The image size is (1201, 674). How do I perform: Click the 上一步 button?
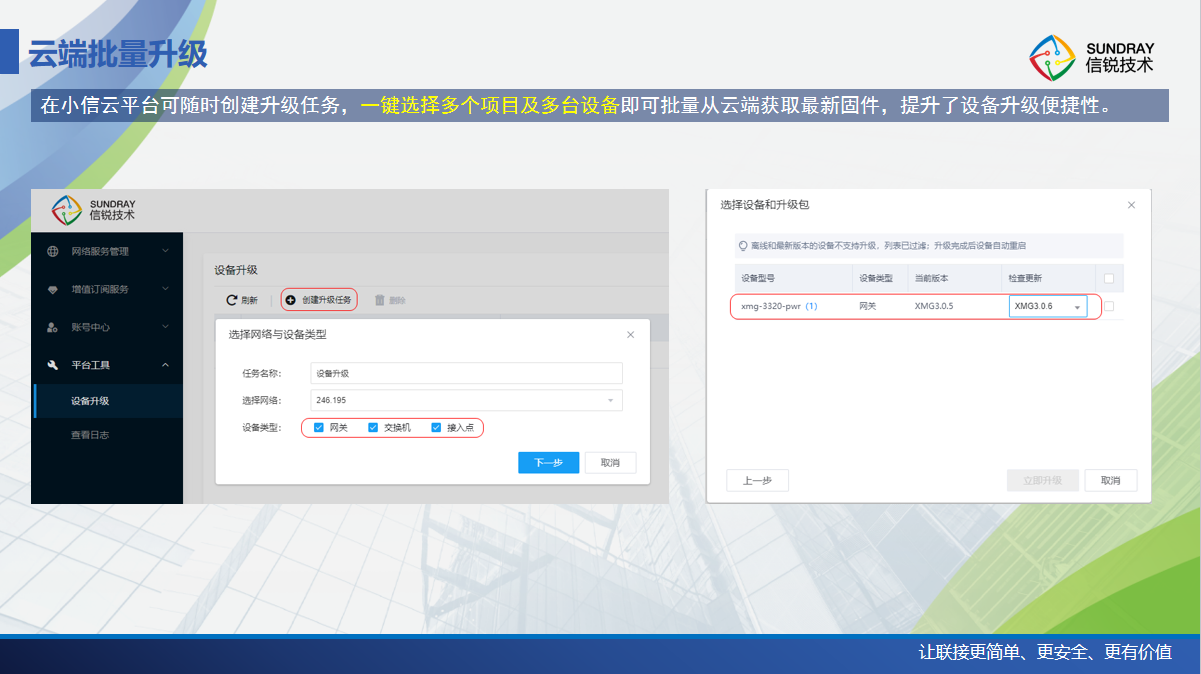pos(757,480)
